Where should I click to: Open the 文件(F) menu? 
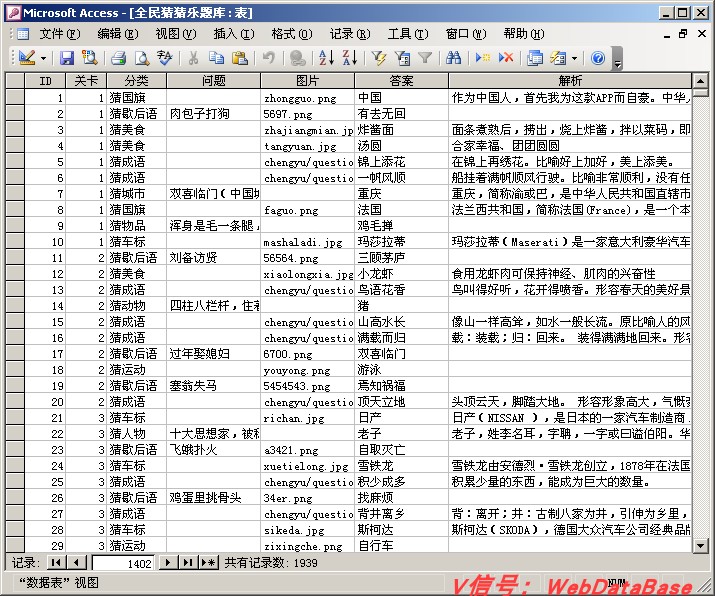point(60,34)
